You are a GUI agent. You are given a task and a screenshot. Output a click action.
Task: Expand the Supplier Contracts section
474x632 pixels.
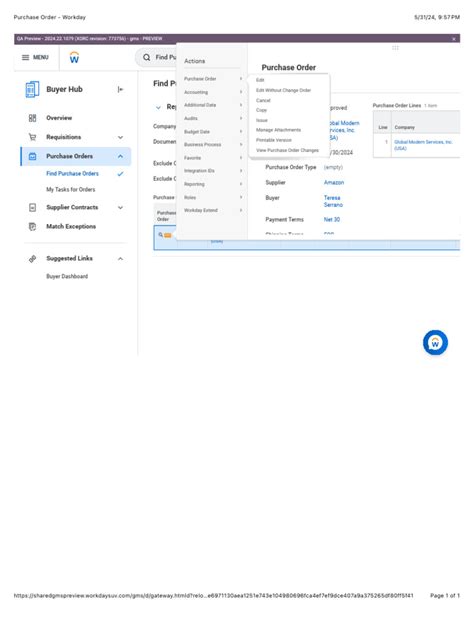[121, 208]
